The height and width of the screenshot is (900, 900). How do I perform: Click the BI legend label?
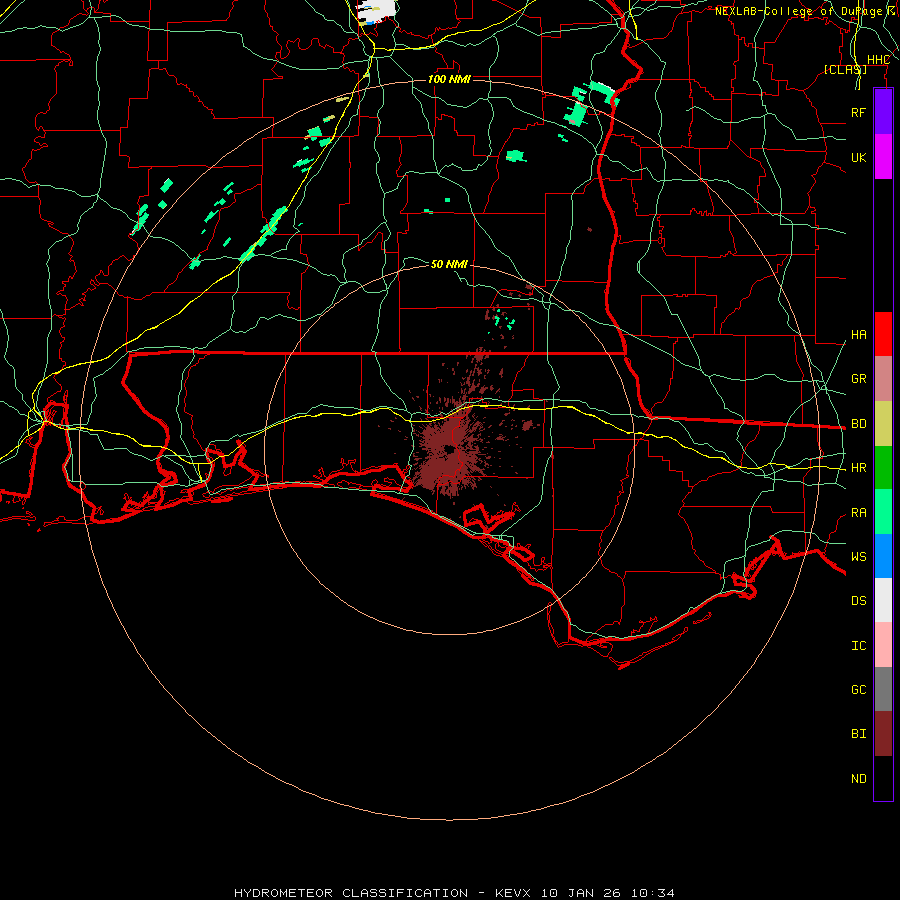(858, 734)
